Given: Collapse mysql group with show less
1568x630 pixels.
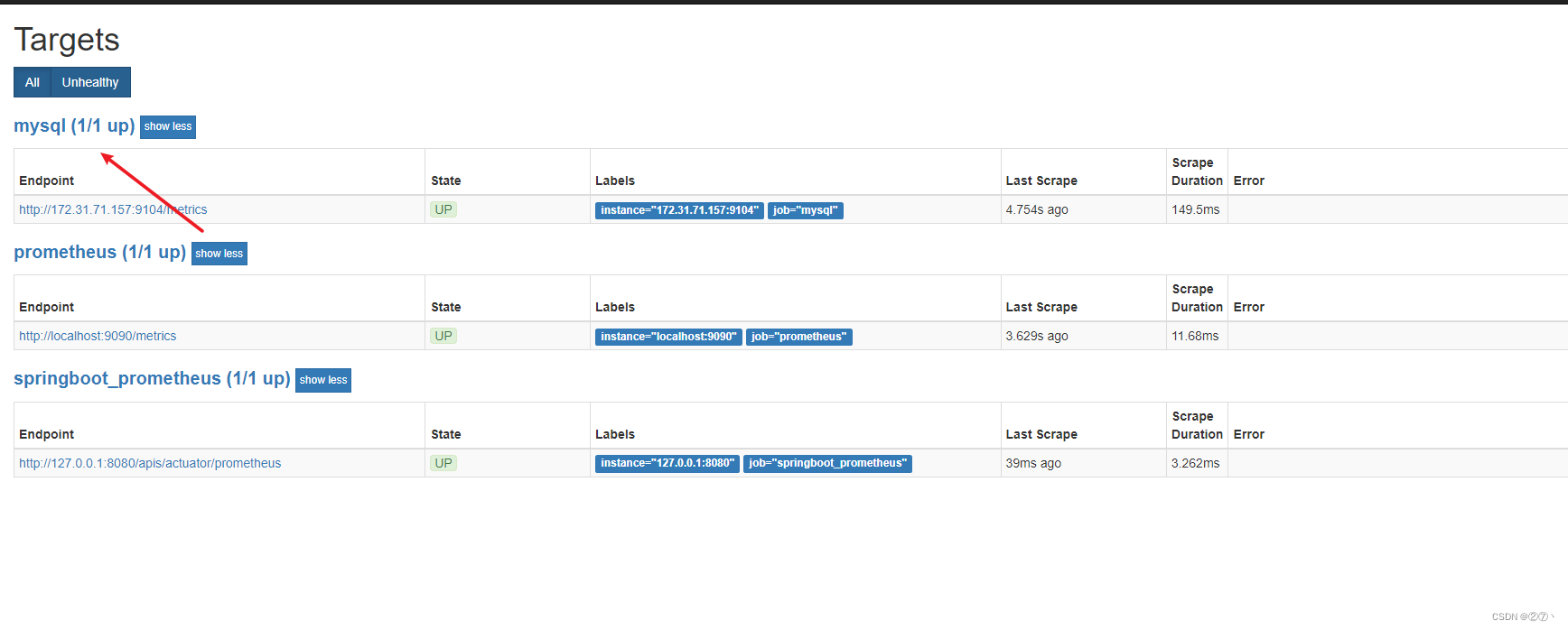Looking at the screenshot, I should coord(168,126).
